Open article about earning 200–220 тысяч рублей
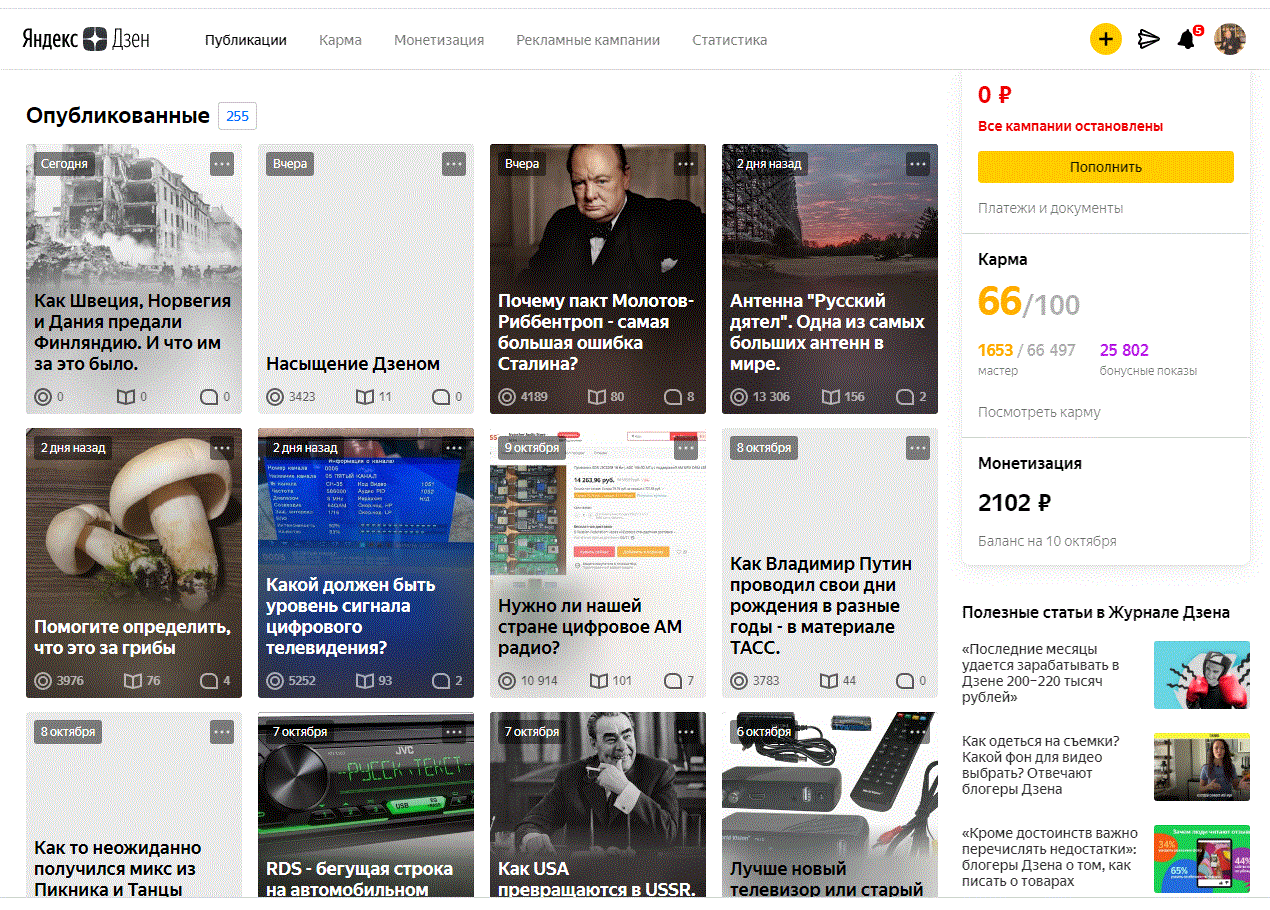This screenshot has width=1270, height=910. pos(1040,673)
